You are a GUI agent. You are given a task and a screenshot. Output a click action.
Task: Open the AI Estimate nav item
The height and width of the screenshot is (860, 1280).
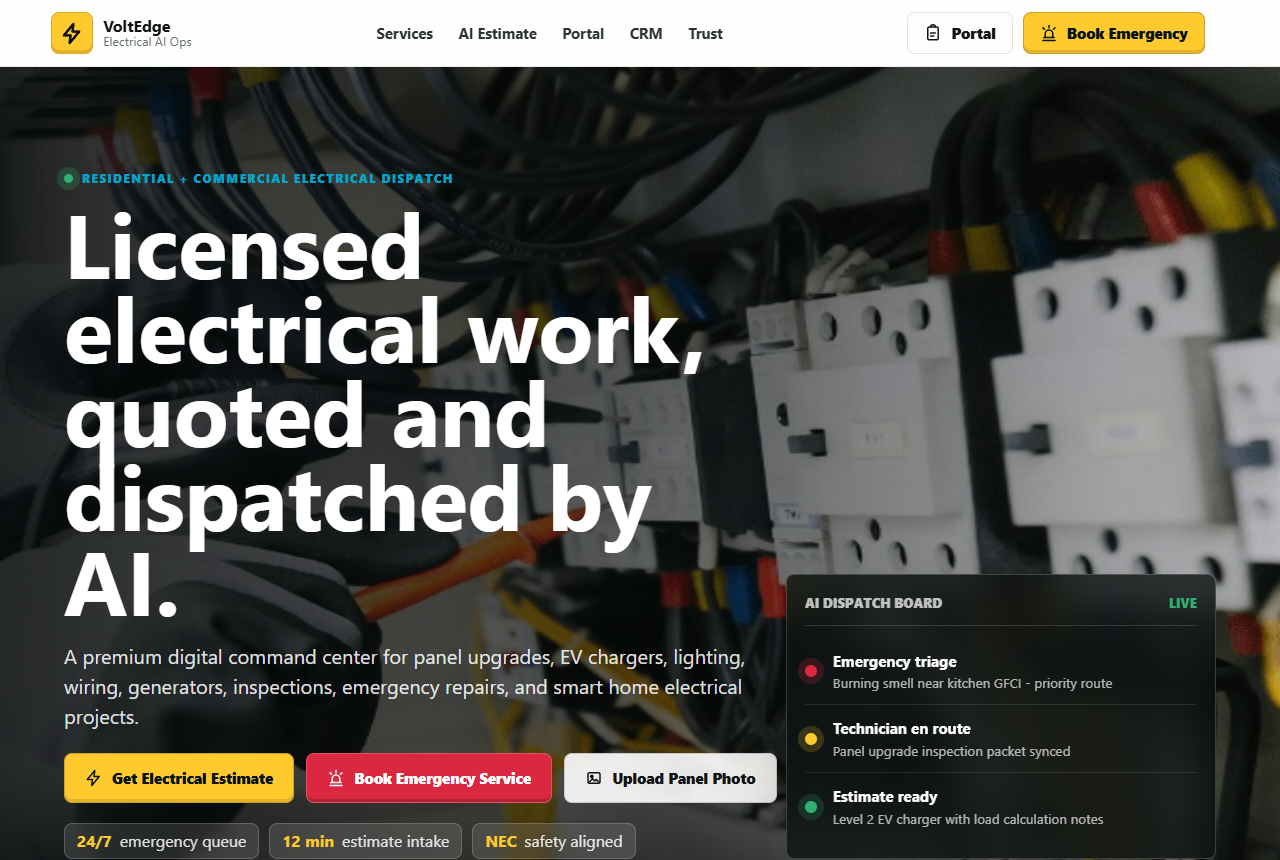coord(497,33)
